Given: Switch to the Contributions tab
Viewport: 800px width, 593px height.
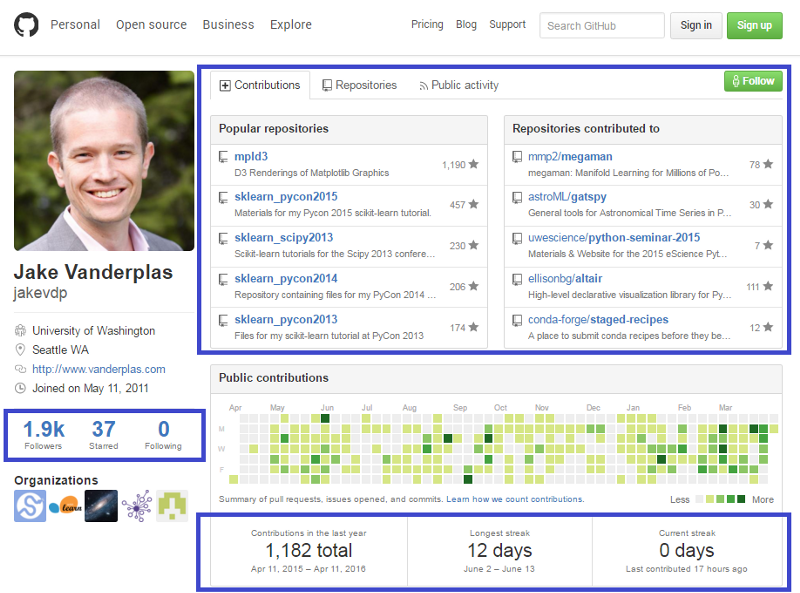Looking at the screenshot, I should 260,85.
